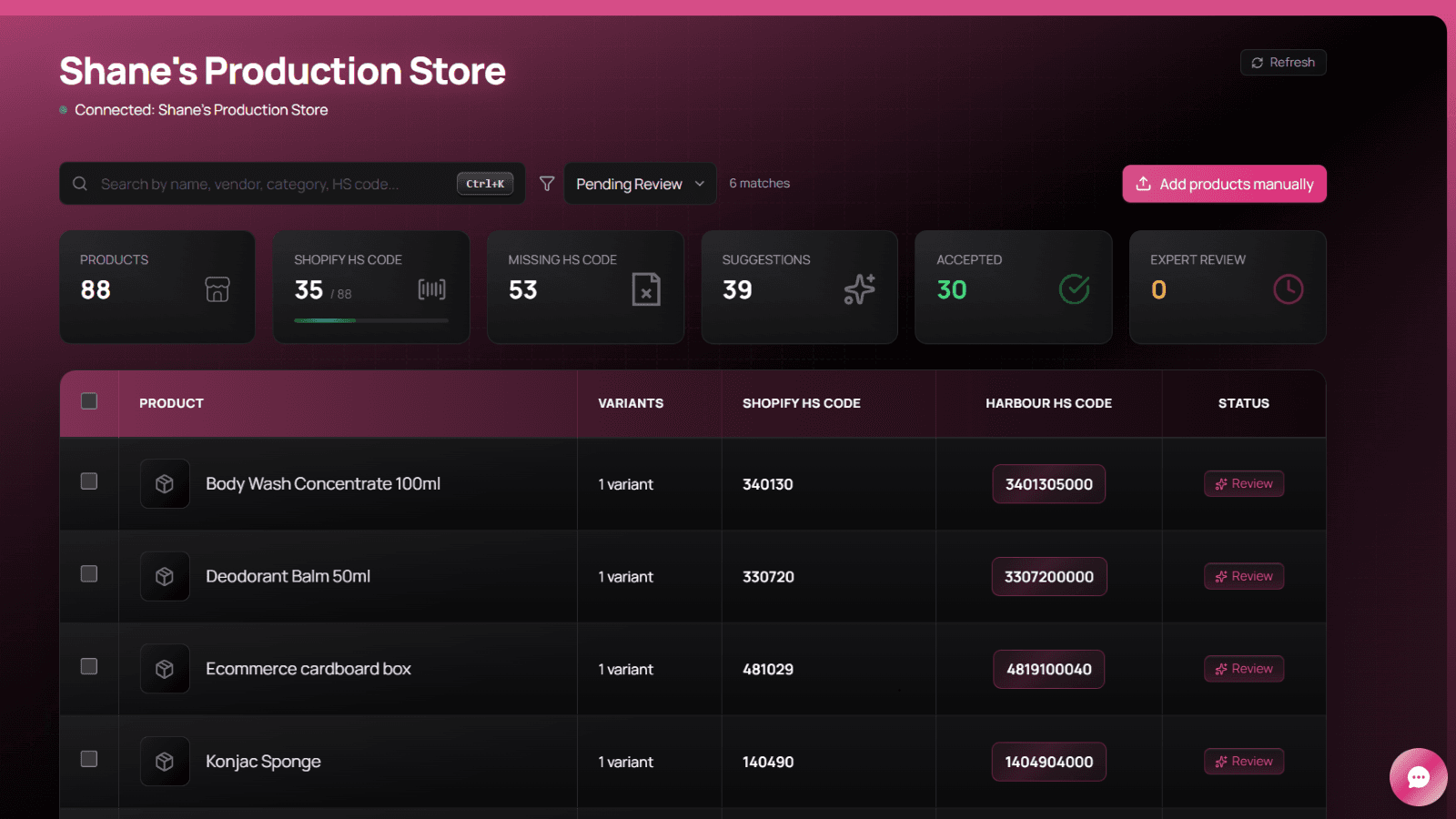Click the filter funnel icon

547,184
